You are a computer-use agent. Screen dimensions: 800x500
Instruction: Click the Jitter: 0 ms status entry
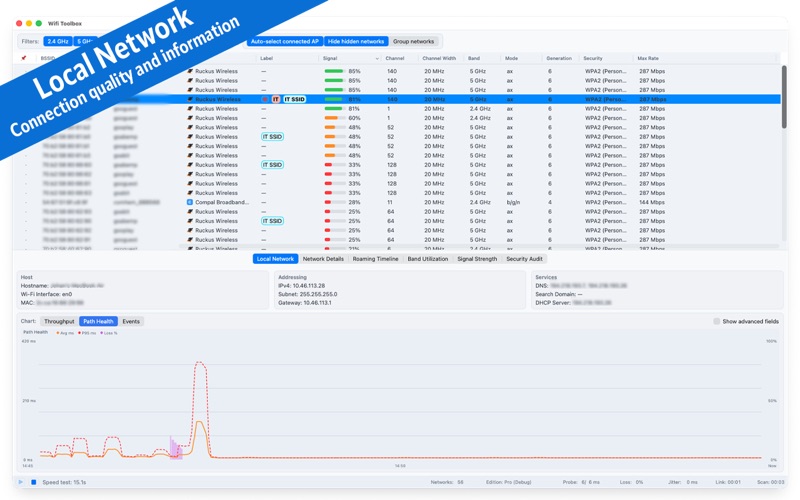tap(683, 482)
